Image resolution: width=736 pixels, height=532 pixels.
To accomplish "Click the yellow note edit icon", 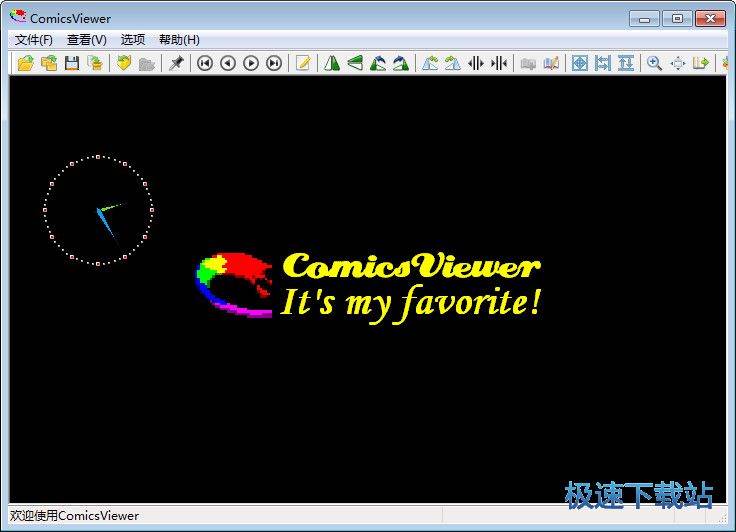I will point(303,63).
